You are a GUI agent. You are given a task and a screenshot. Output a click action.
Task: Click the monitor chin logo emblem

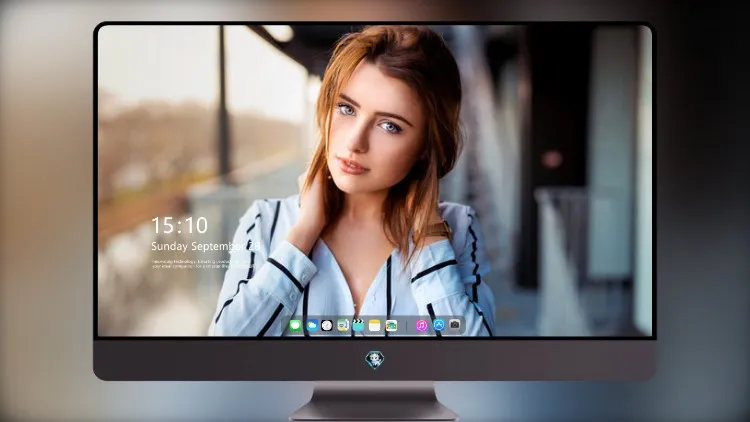375,360
